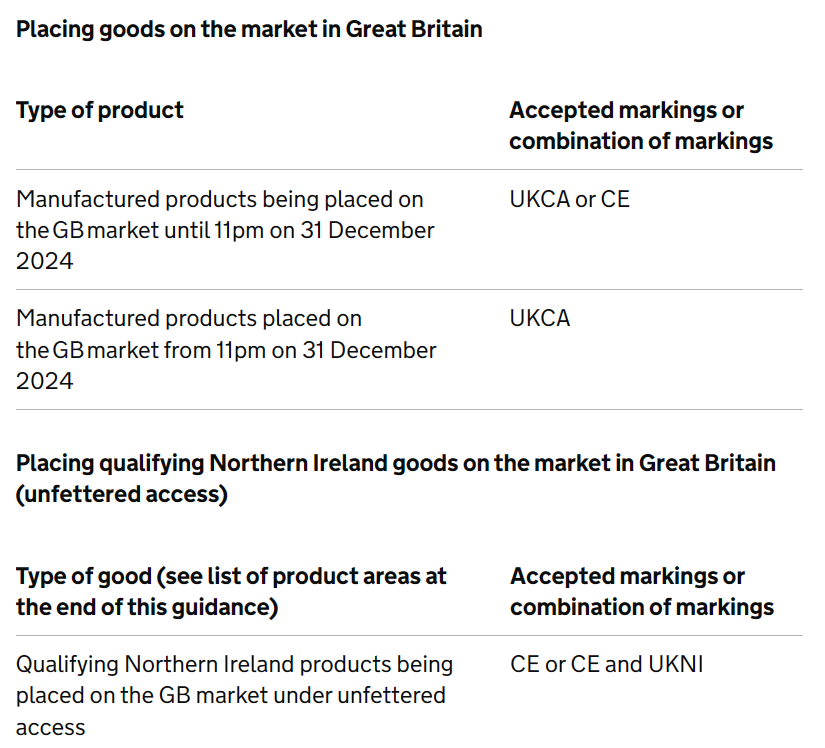
Task: Select the 'Type of product' column header
Action: coord(99,110)
